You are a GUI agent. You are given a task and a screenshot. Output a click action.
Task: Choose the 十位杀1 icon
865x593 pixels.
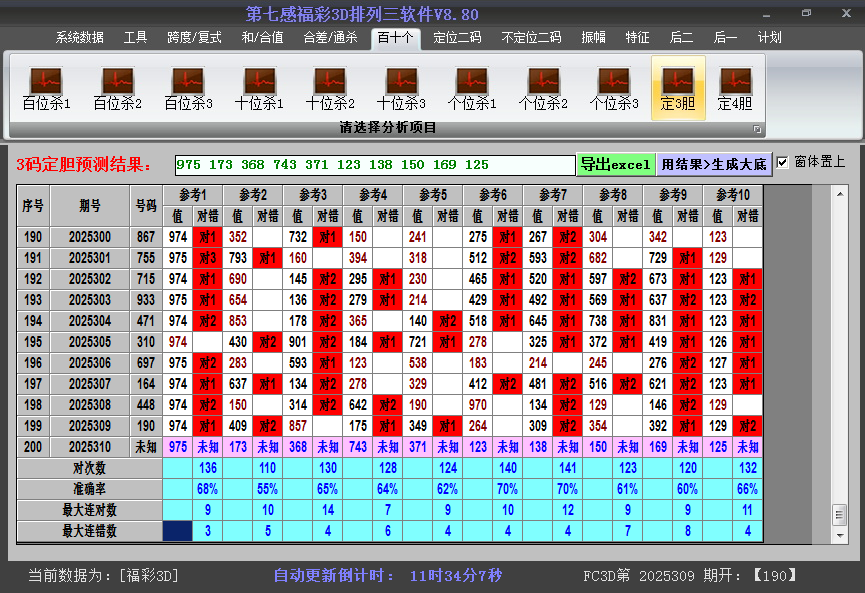pos(259,88)
